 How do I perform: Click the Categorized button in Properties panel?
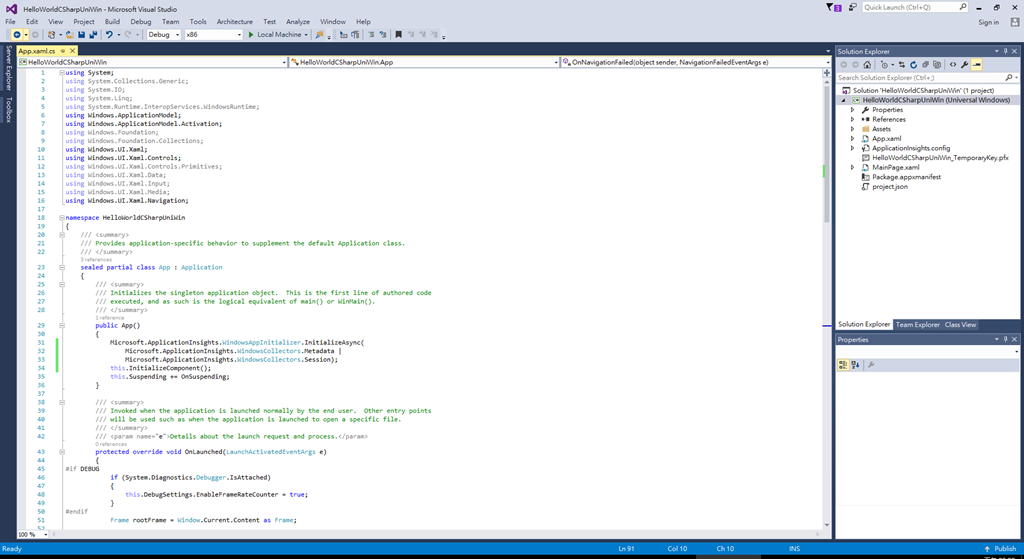pyautogui.click(x=843, y=365)
